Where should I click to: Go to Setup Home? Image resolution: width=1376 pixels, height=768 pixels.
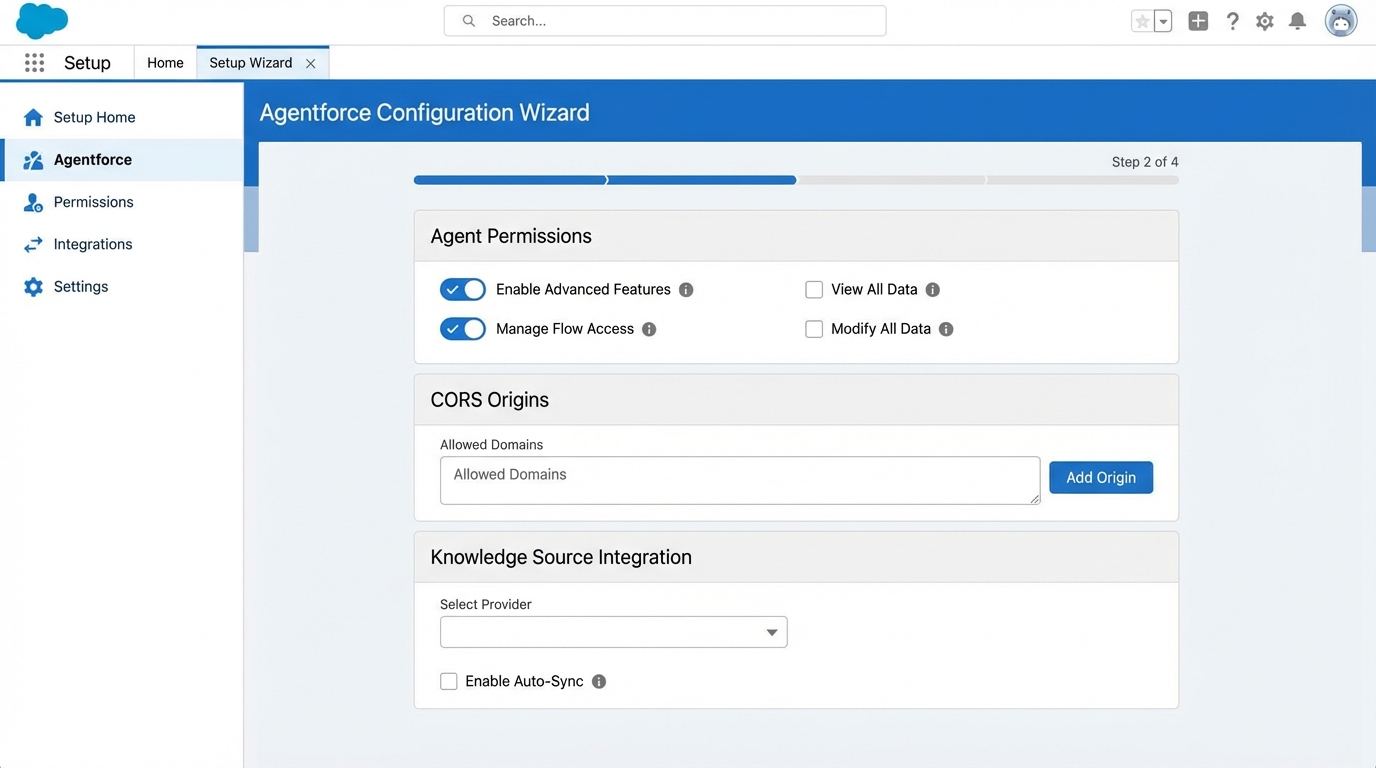pos(96,117)
